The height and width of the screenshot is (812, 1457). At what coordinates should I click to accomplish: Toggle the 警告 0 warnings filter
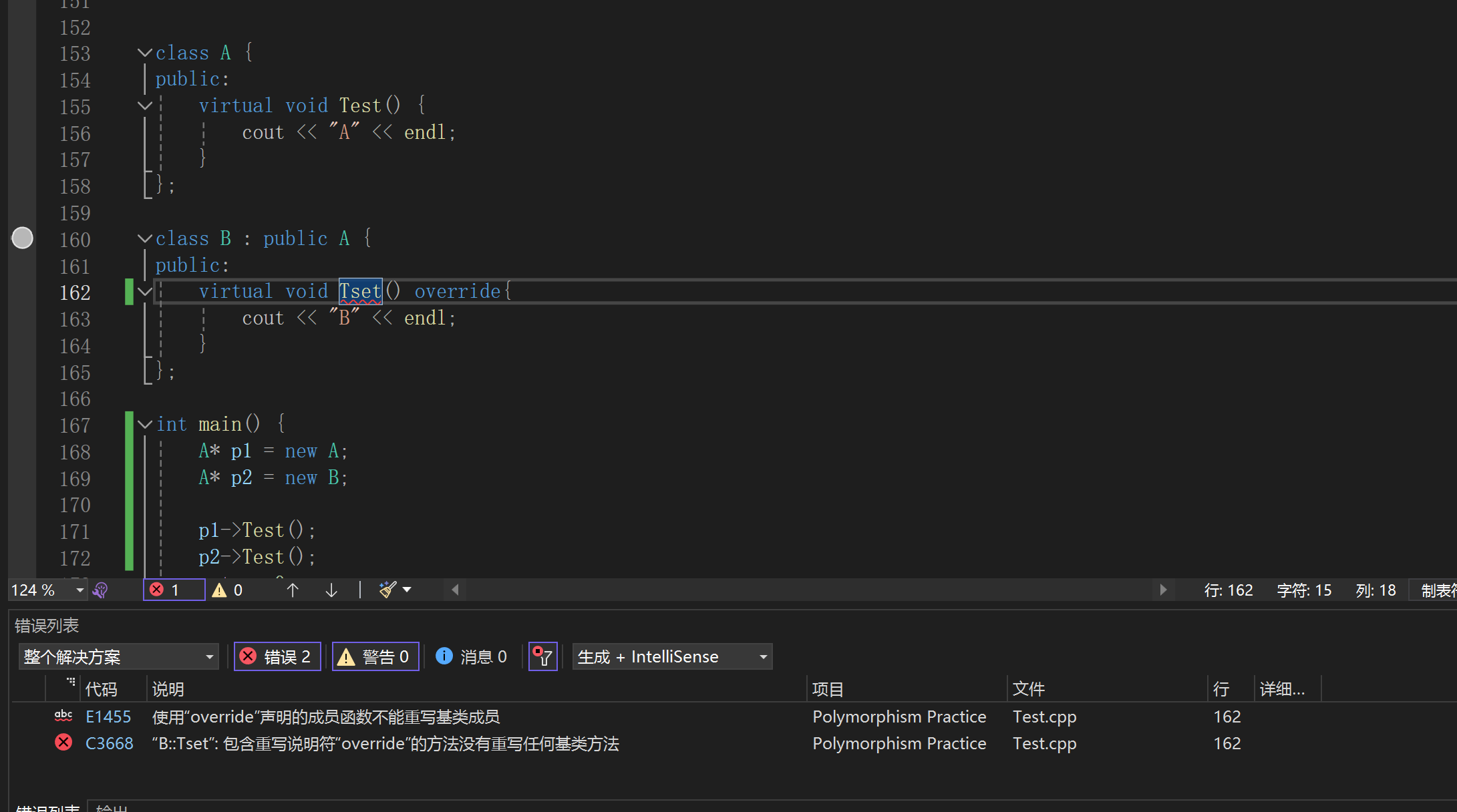(375, 657)
